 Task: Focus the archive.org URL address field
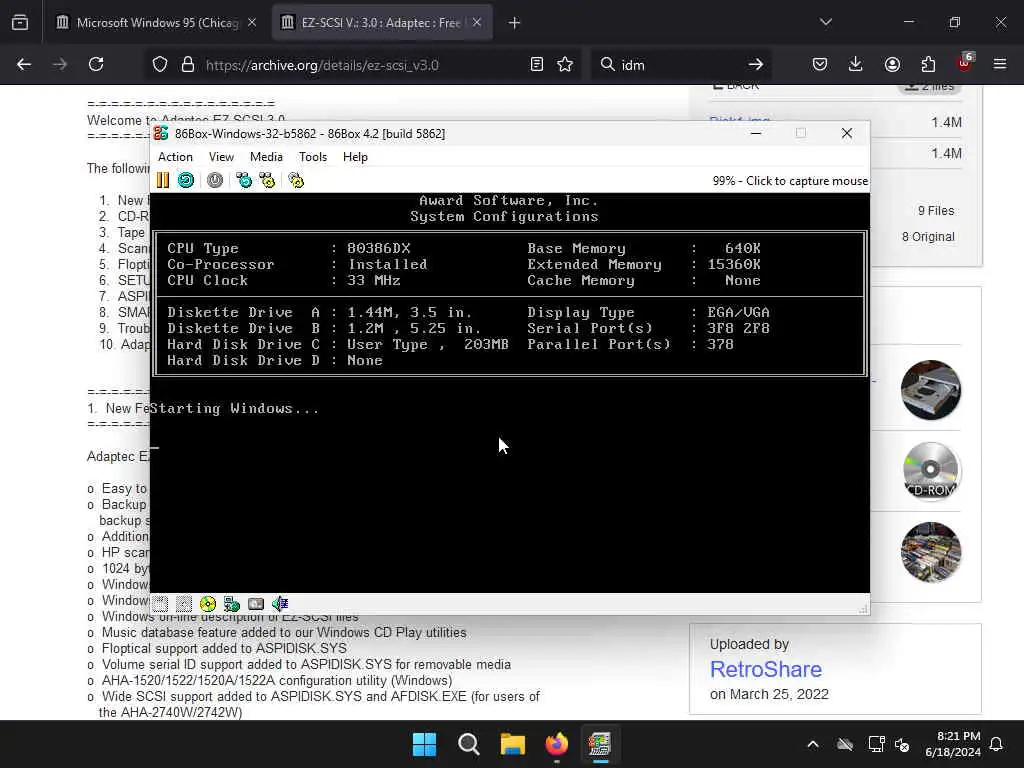tap(361, 65)
